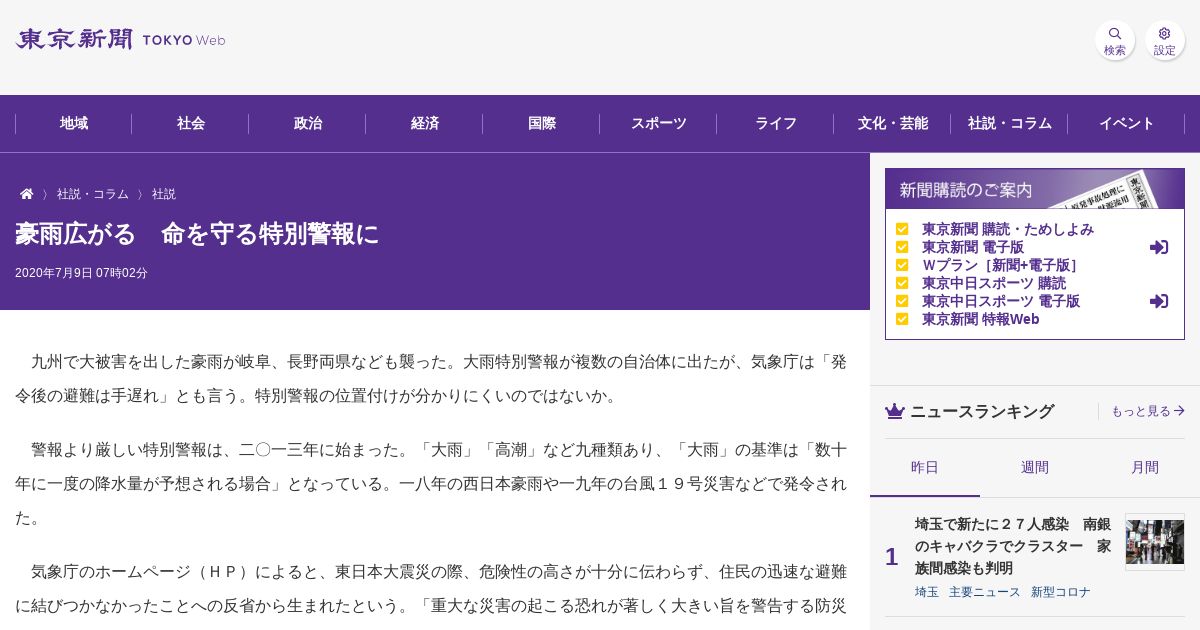
Task: Open the ranking article thumbnail image
Action: coord(1155,542)
